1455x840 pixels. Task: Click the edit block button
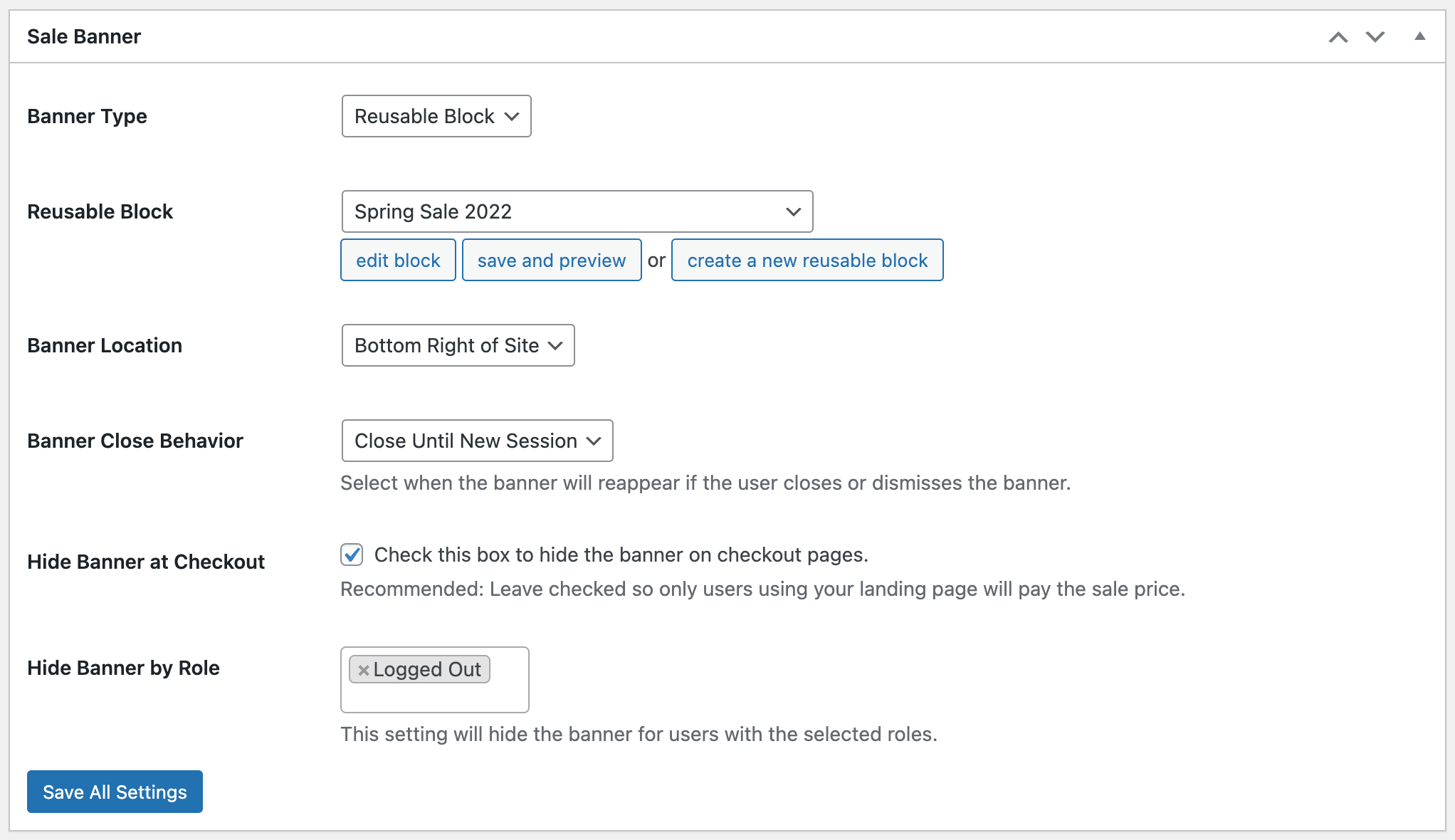[397, 260]
